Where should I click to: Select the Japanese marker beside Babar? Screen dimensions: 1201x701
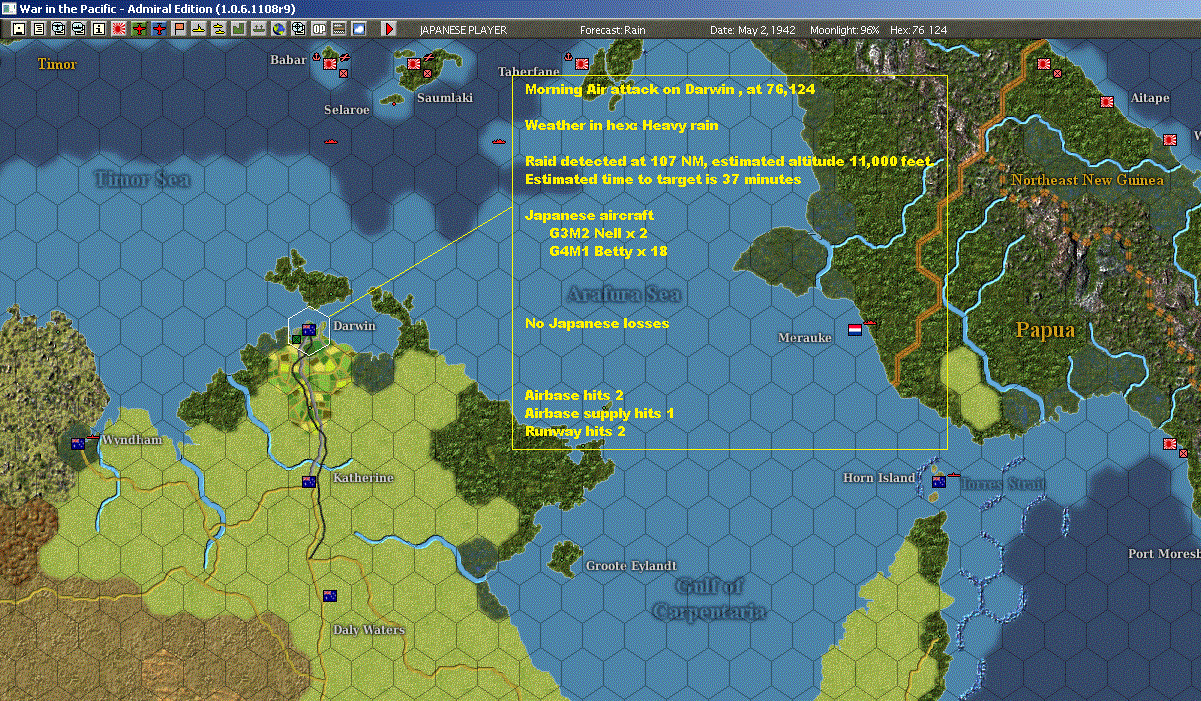click(x=330, y=64)
